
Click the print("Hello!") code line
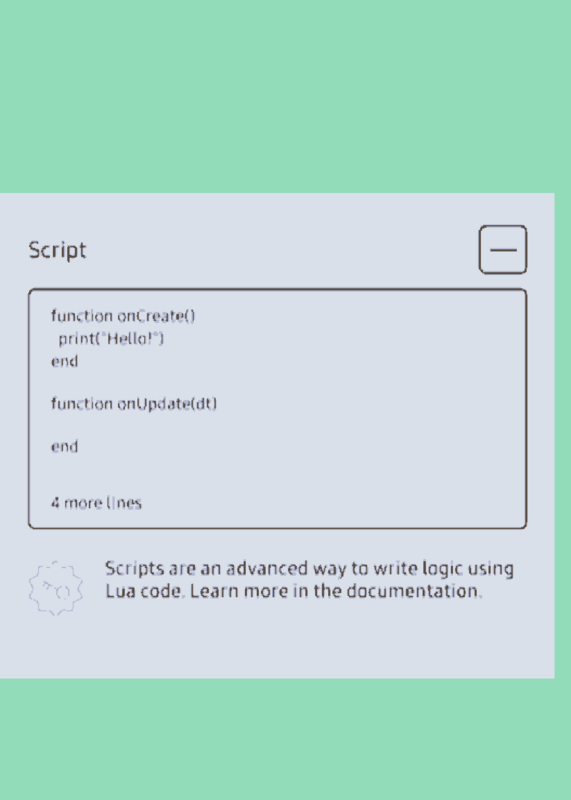pyautogui.click(x=111, y=338)
